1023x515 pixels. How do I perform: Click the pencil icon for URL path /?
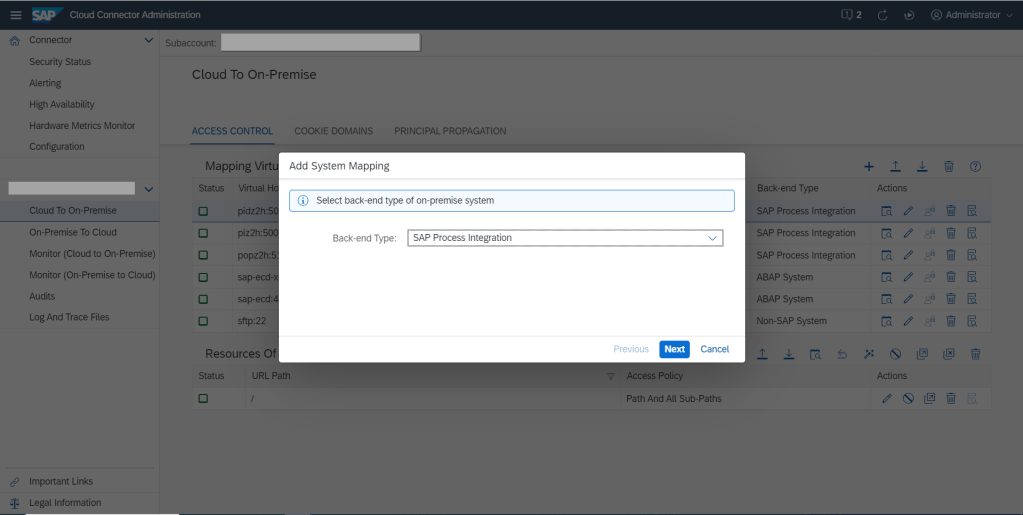pos(886,398)
